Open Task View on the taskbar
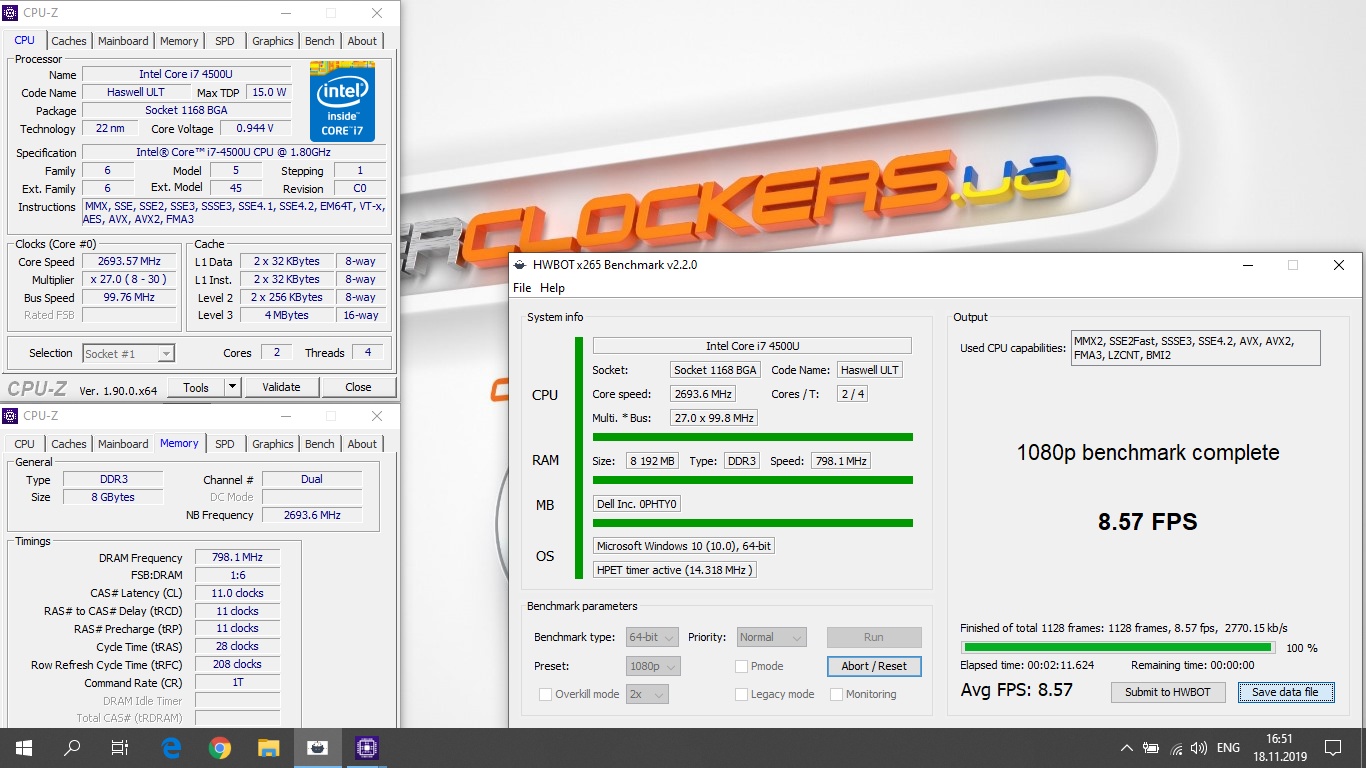Viewport: 1366px width, 768px height. pyautogui.click(x=120, y=747)
